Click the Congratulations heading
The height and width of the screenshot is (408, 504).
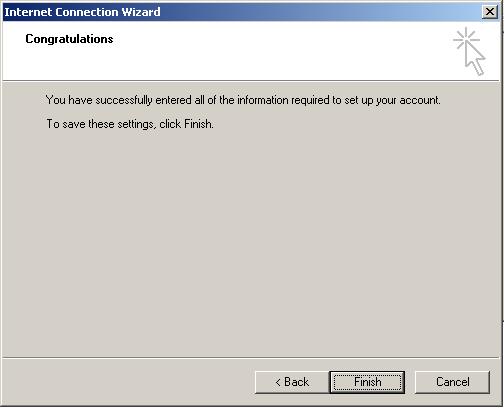[x=69, y=39]
